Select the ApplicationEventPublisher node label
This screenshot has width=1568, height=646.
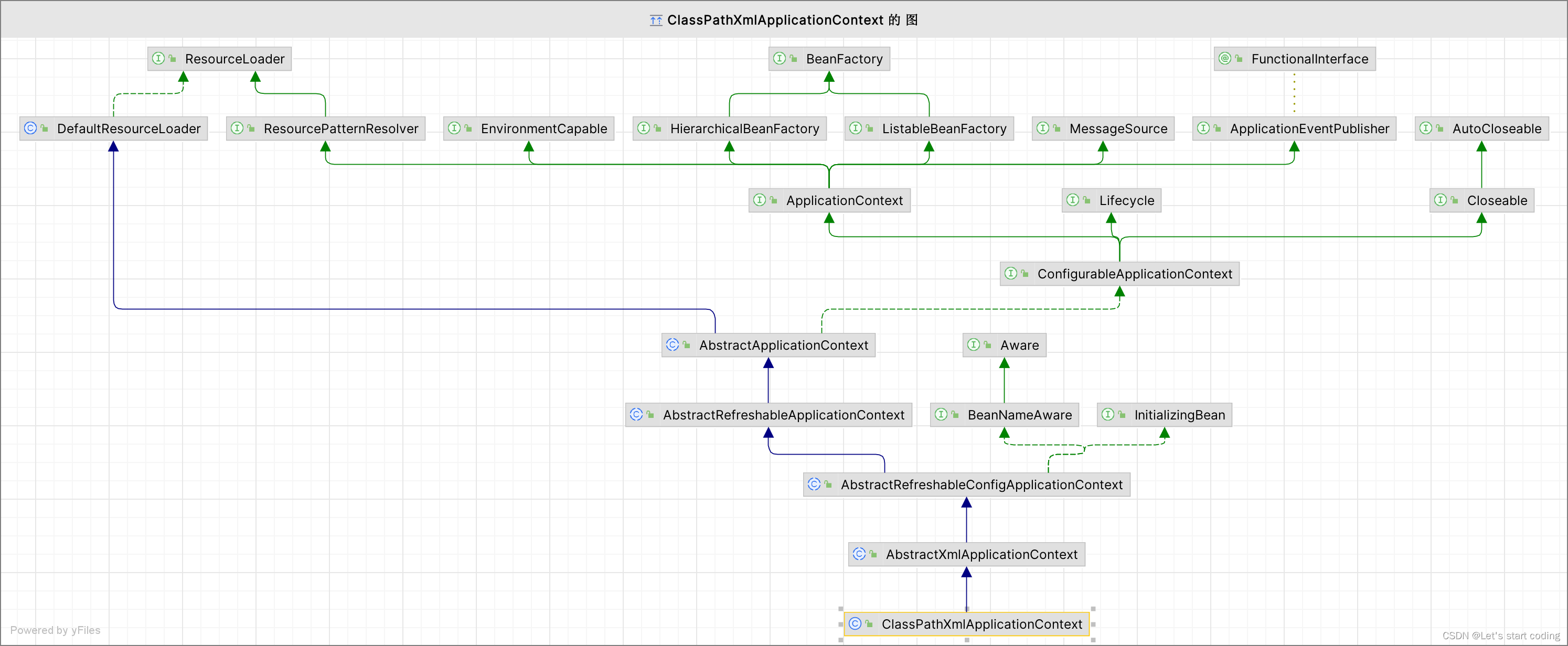tap(1310, 129)
